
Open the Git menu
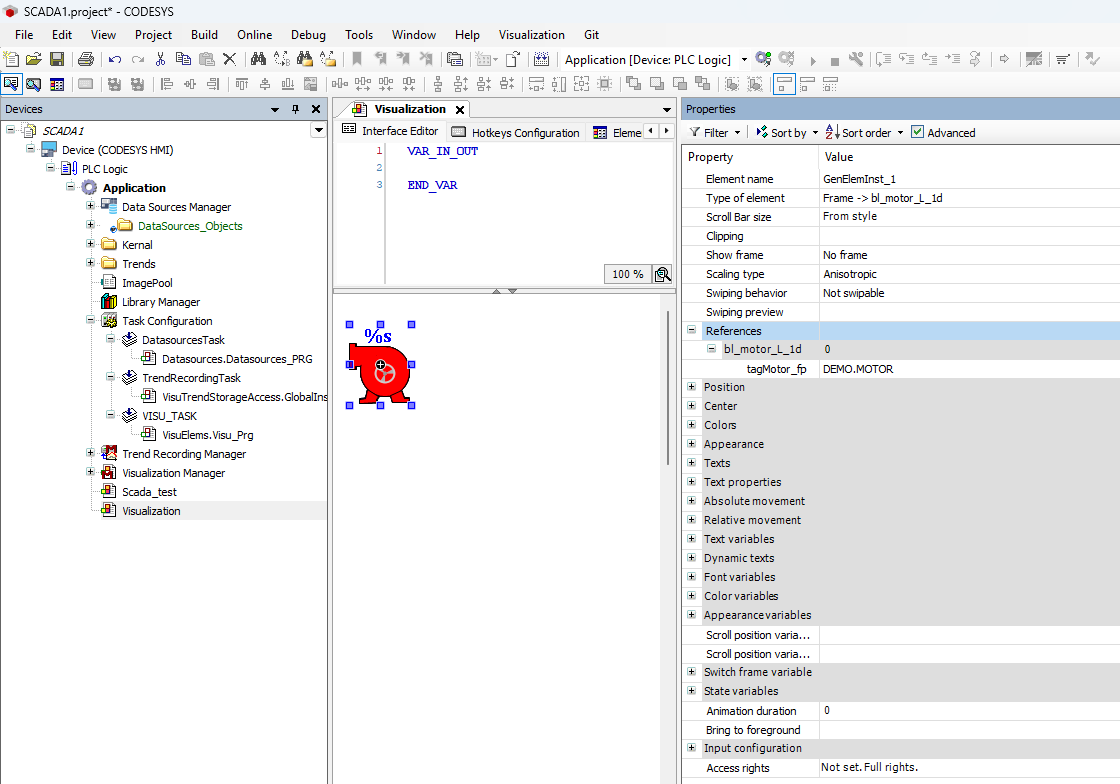(591, 35)
